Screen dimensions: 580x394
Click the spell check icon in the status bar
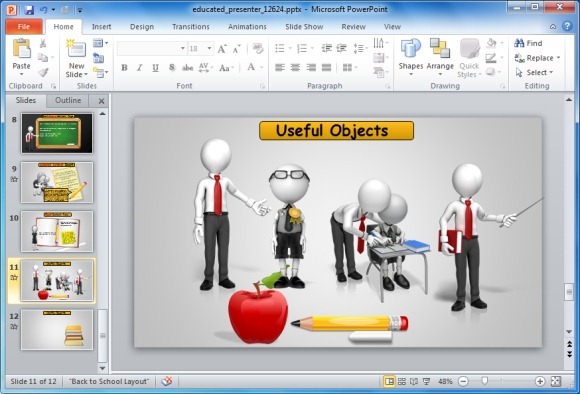167,381
